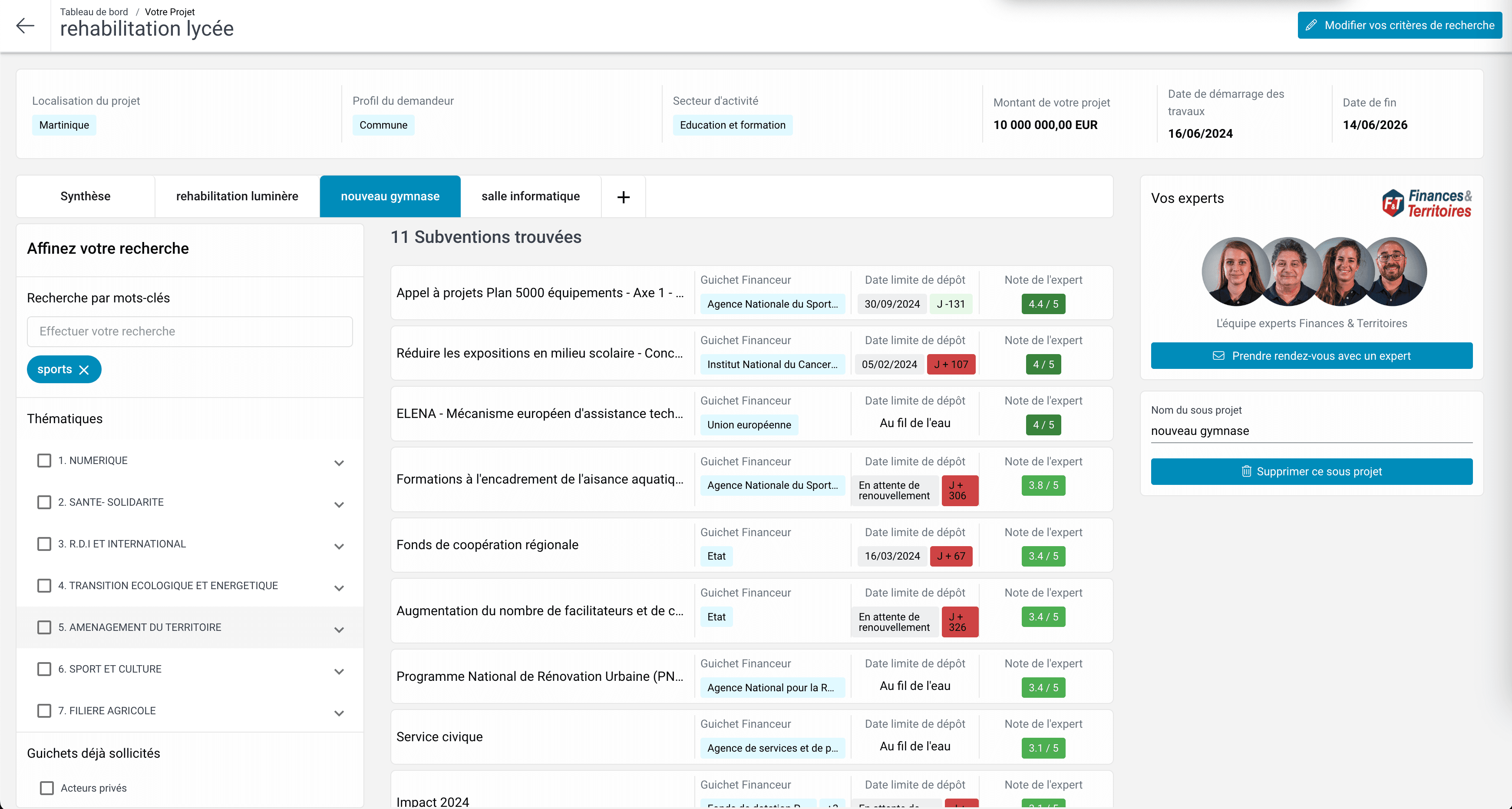Switch to the Synthèse tab
The width and height of the screenshot is (1512, 809).
pos(85,196)
